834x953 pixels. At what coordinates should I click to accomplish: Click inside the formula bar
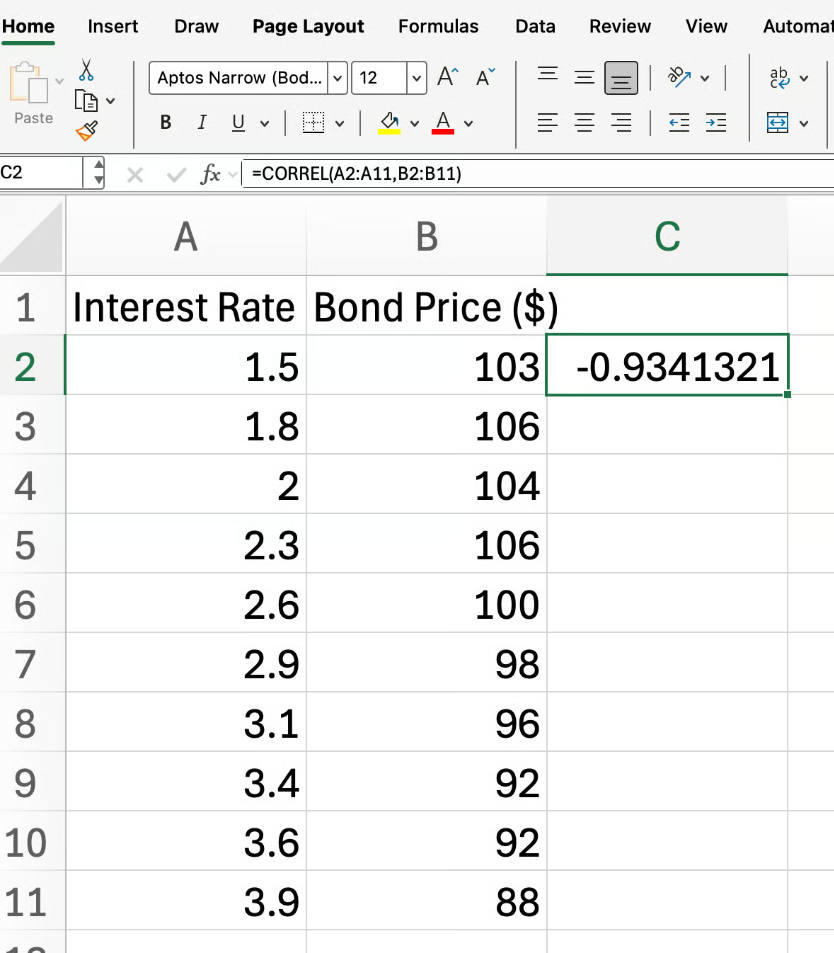point(500,172)
